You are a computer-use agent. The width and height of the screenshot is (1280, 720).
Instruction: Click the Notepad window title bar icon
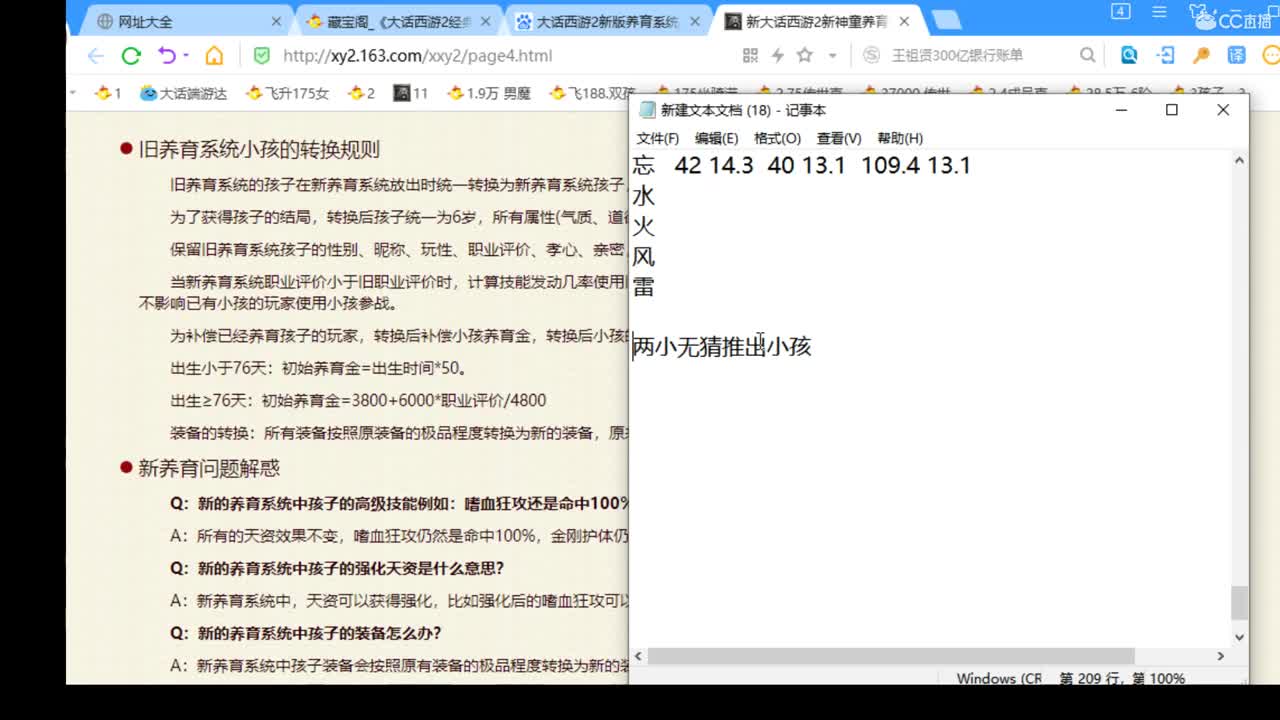click(x=647, y=110)
